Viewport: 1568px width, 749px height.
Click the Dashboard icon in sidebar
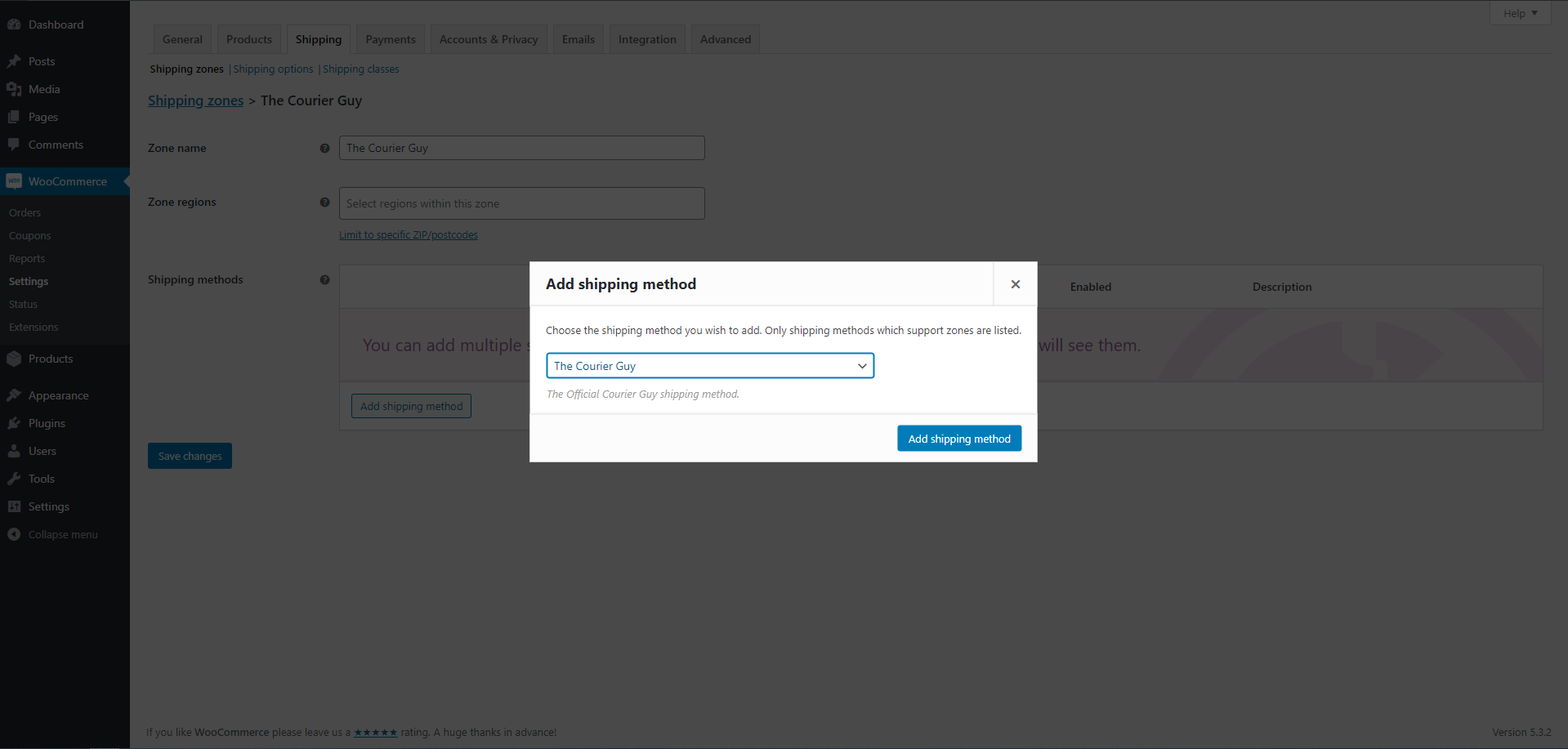[14, 25]
